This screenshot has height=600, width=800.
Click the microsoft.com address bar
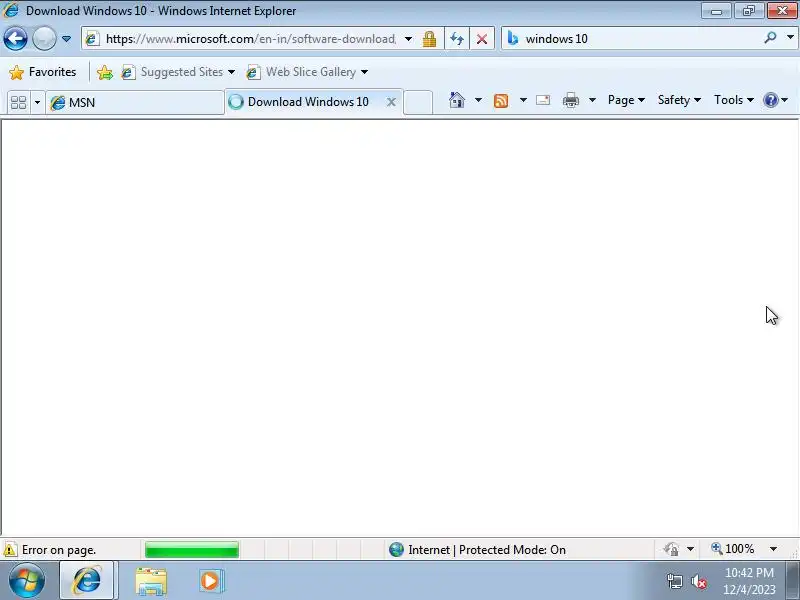pos(250,39)
